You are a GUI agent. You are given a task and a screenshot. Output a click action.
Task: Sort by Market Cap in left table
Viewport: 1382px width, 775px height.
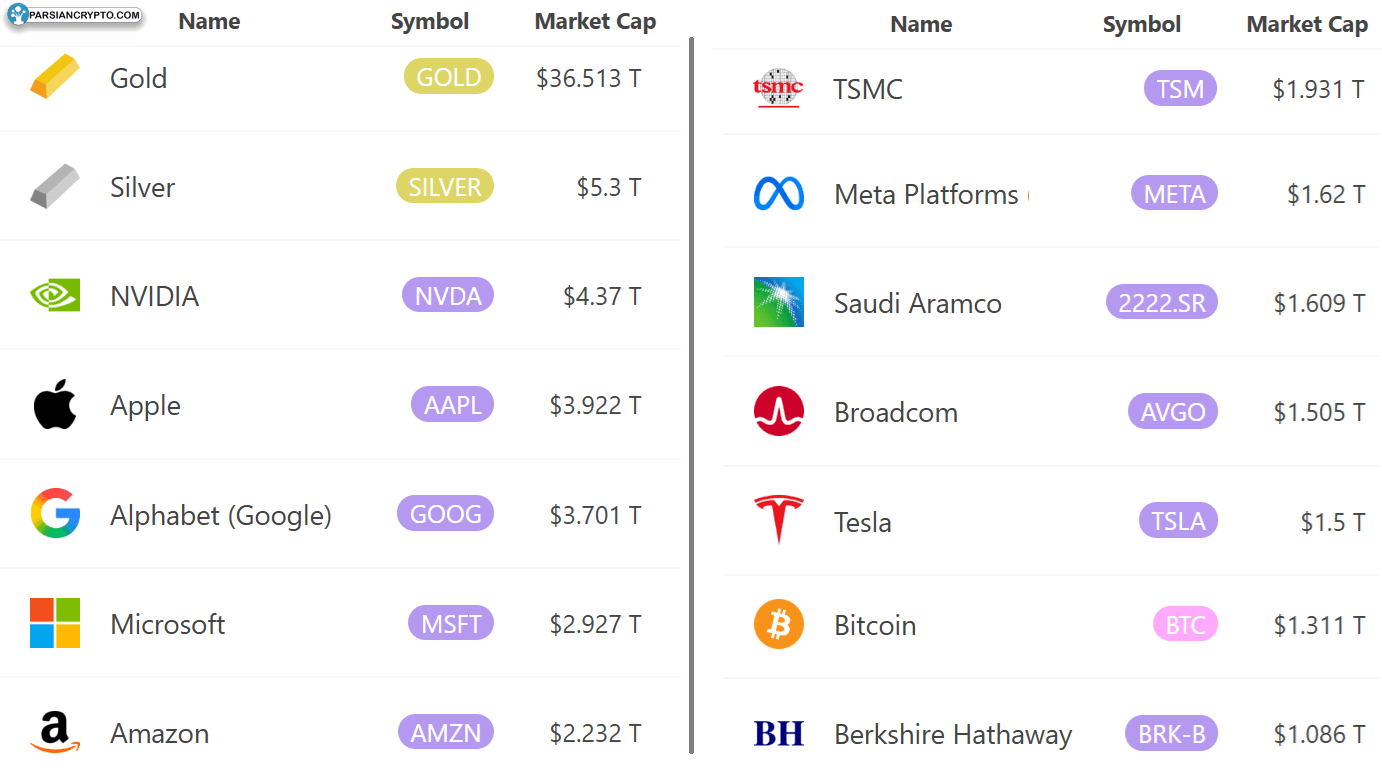[595, 22]
